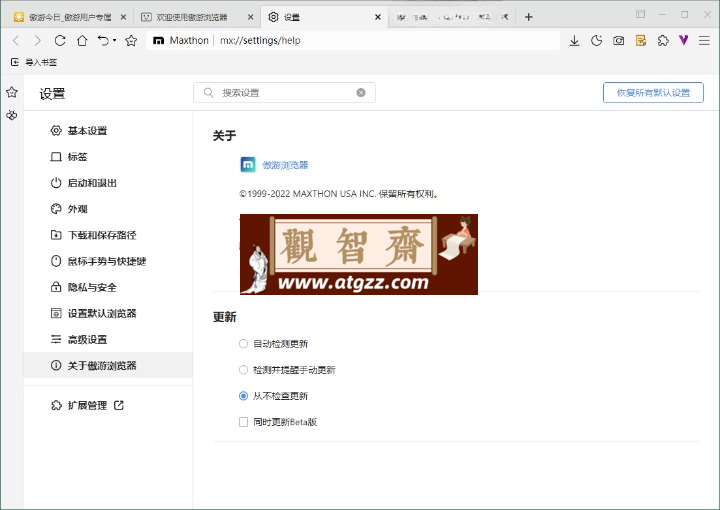Image resolution: width=720 pixels, height=510 pixels.
Task: Open the favorites star in the side panel
Action: point(12,92)
